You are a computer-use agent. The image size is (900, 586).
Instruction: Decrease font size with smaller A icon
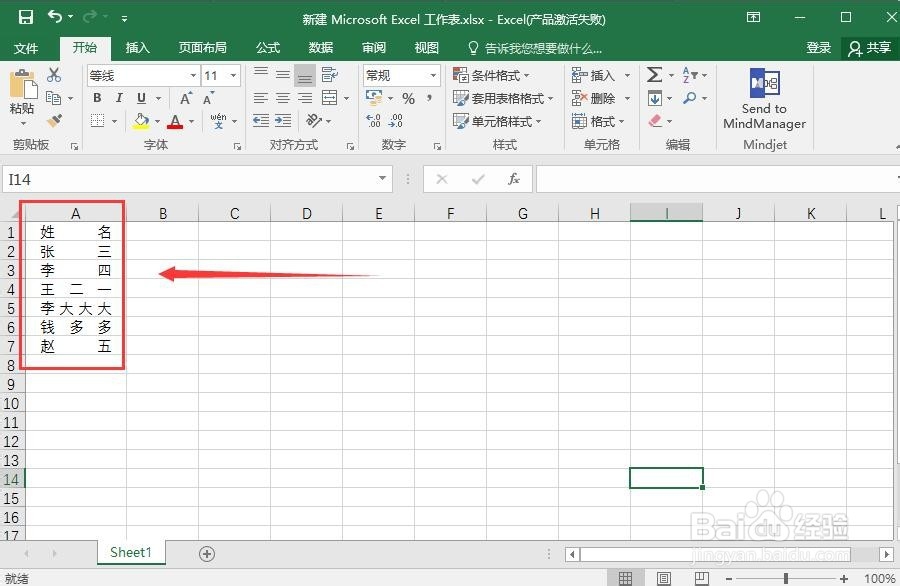coord(208,98)
